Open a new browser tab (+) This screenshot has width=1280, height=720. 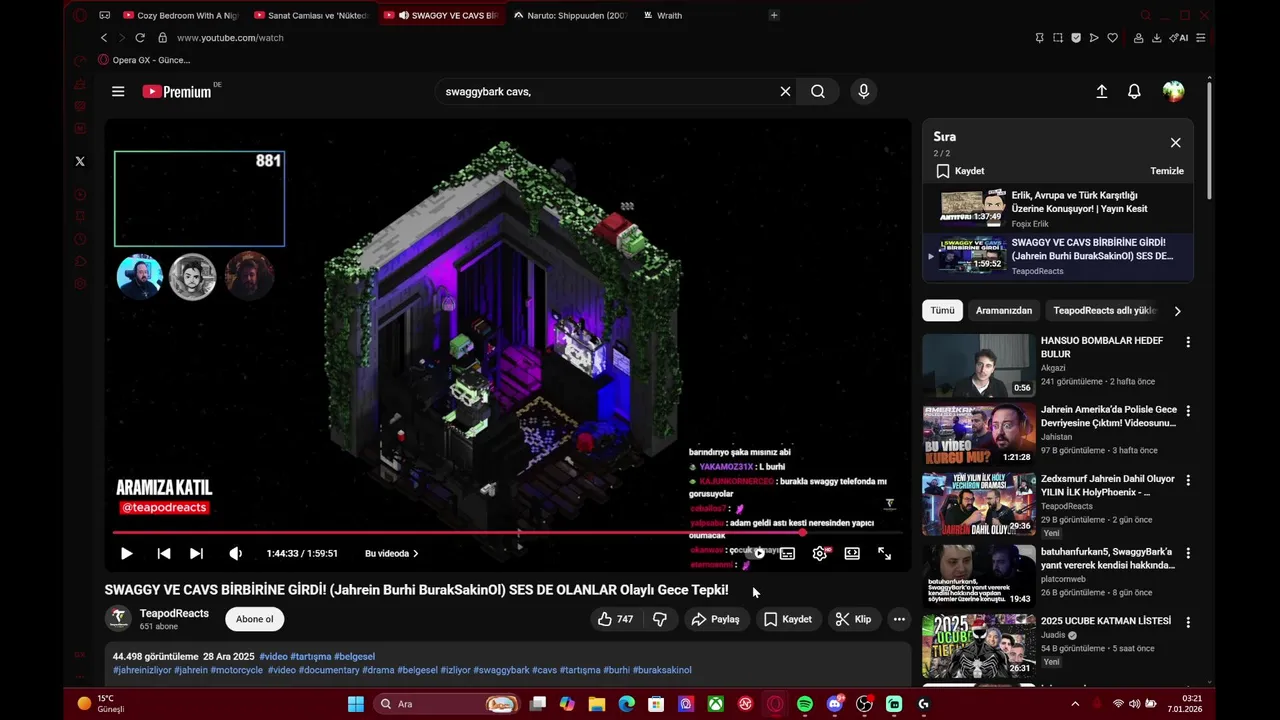coord(774,15)
